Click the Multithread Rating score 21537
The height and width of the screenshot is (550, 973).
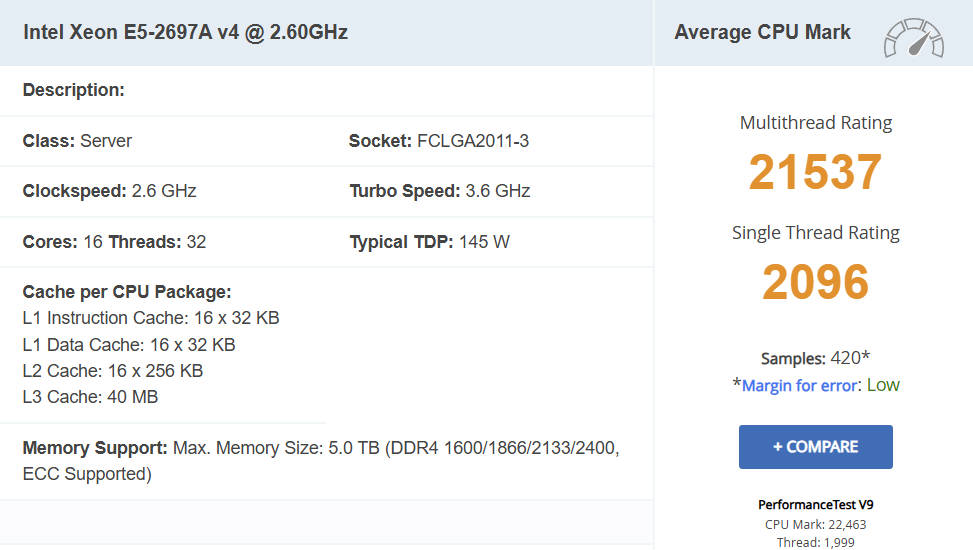(815, 172)
